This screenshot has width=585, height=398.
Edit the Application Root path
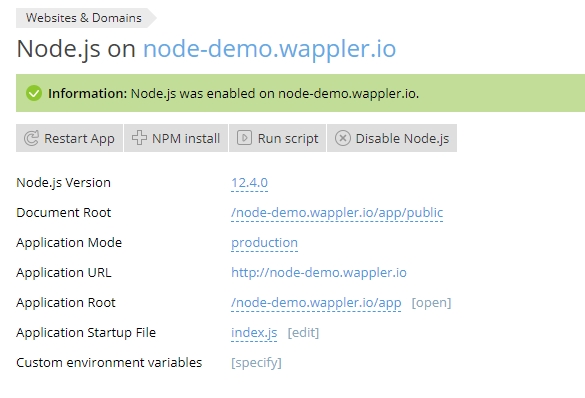[316, 303]
